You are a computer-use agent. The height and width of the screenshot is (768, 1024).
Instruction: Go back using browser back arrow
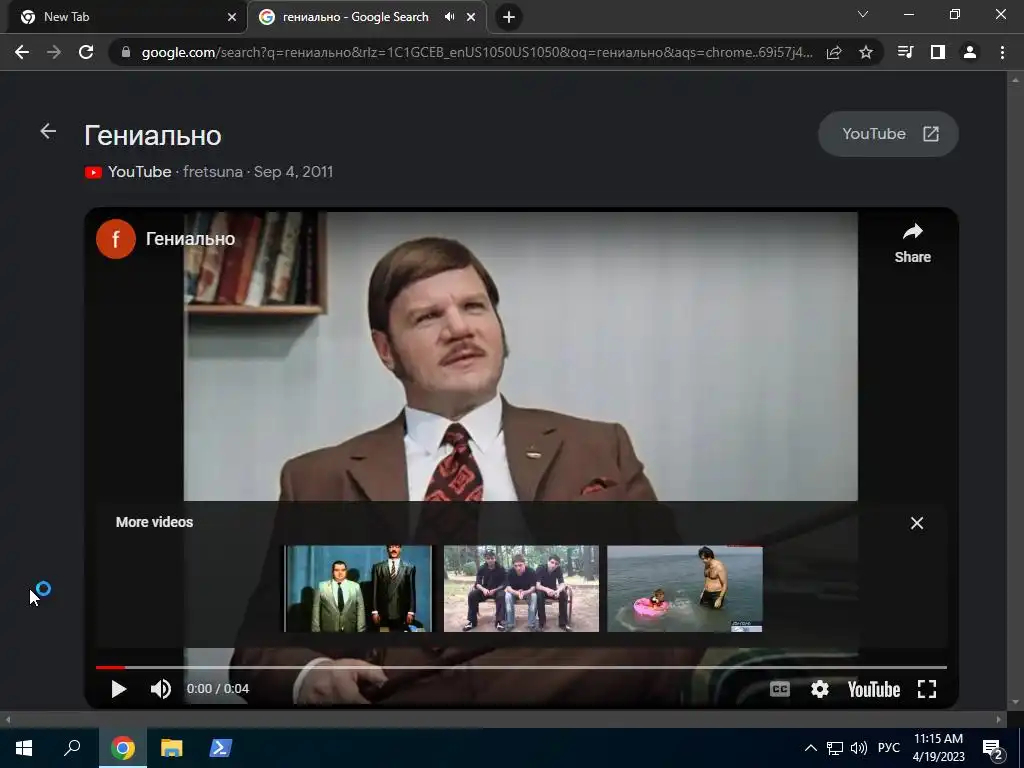pyautogui.click(x=22, y=52)
